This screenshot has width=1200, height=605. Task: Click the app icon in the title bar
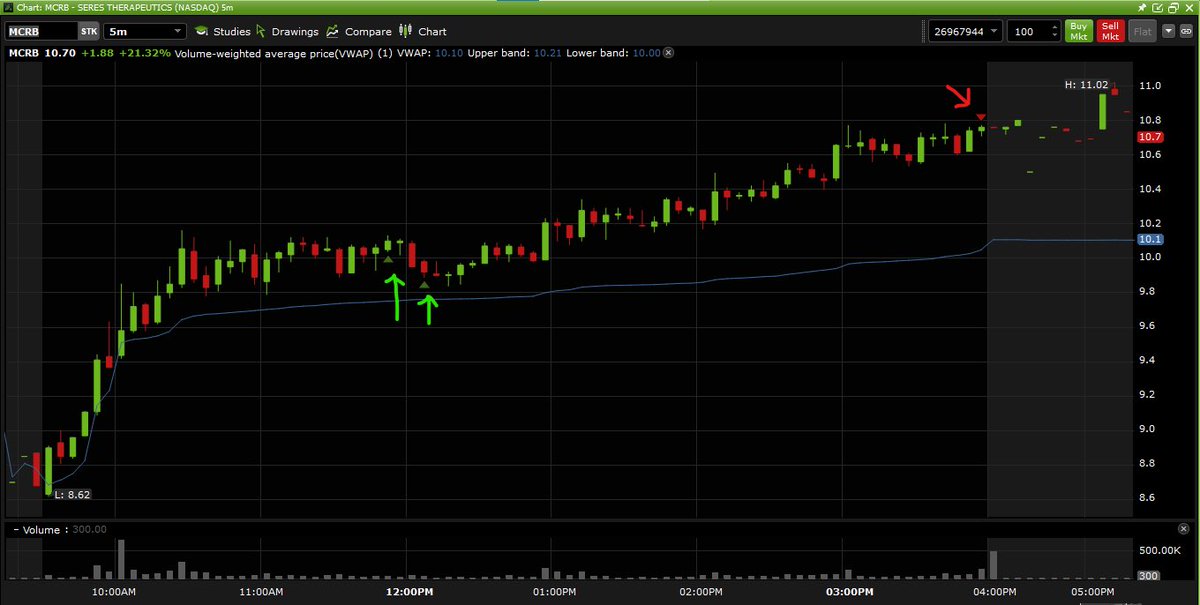click(7, 7)
